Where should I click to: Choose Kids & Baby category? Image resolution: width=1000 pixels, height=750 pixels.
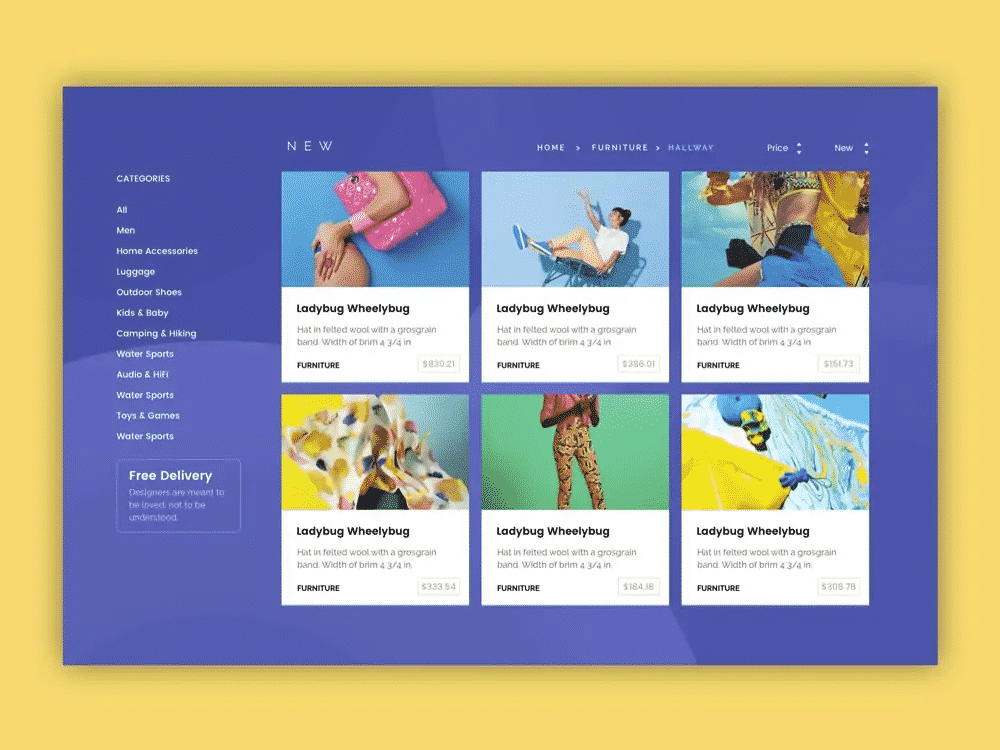coord(142,312)
